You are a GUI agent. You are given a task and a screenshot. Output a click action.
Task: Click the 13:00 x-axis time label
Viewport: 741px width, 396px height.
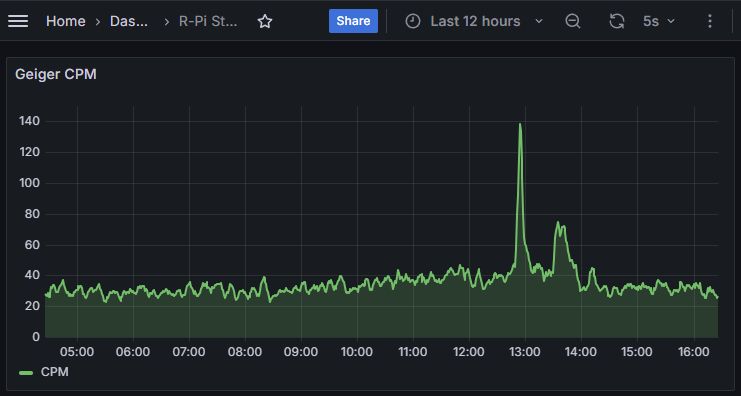(525, 352)
